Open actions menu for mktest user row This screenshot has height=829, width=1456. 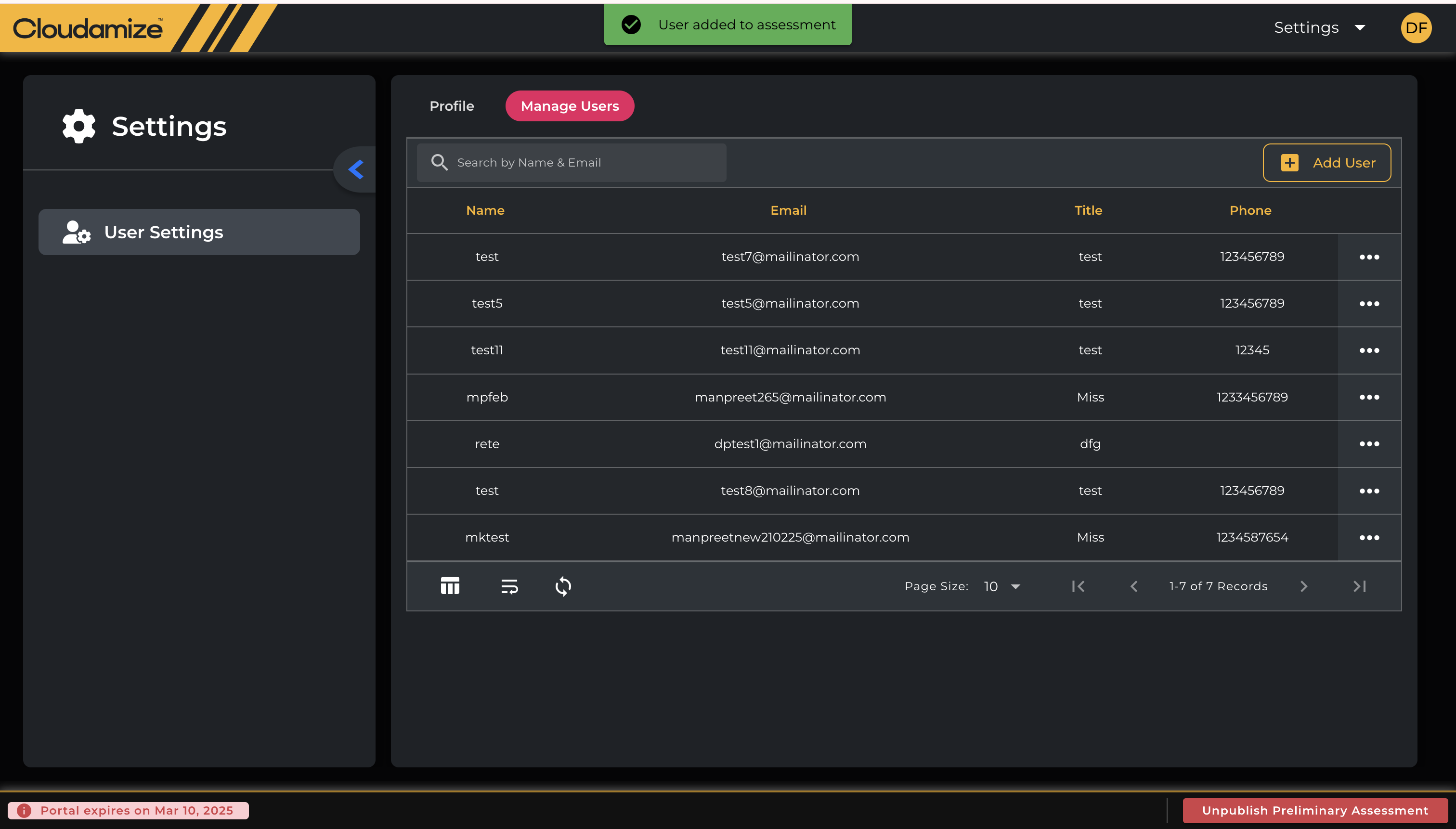click(1369, 537)
